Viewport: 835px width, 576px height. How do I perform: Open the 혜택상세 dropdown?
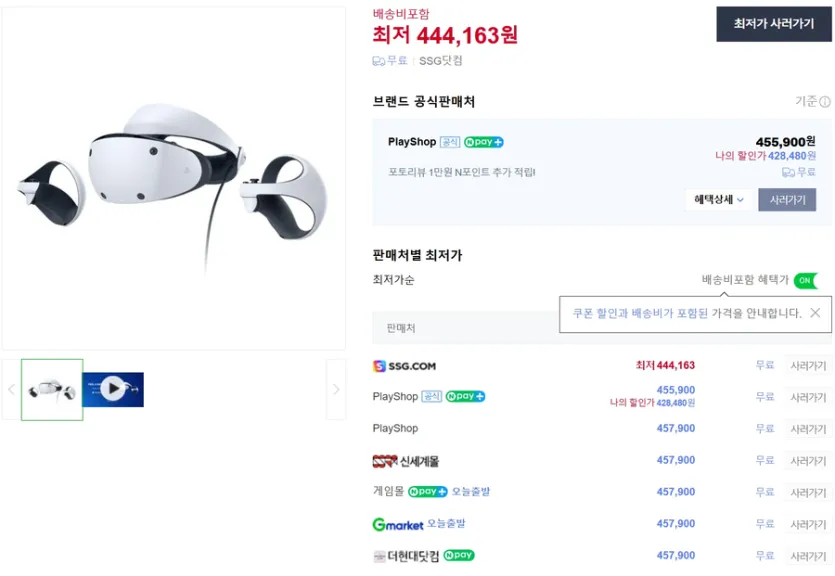coord(714,200)
